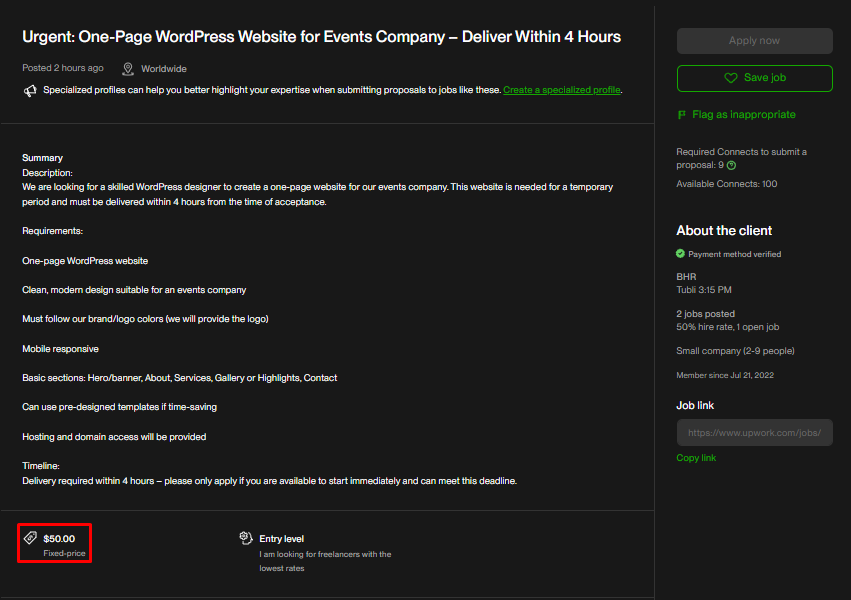Copy the job link via Copy link
Viewport: 851px width, 600px height.
696,458
